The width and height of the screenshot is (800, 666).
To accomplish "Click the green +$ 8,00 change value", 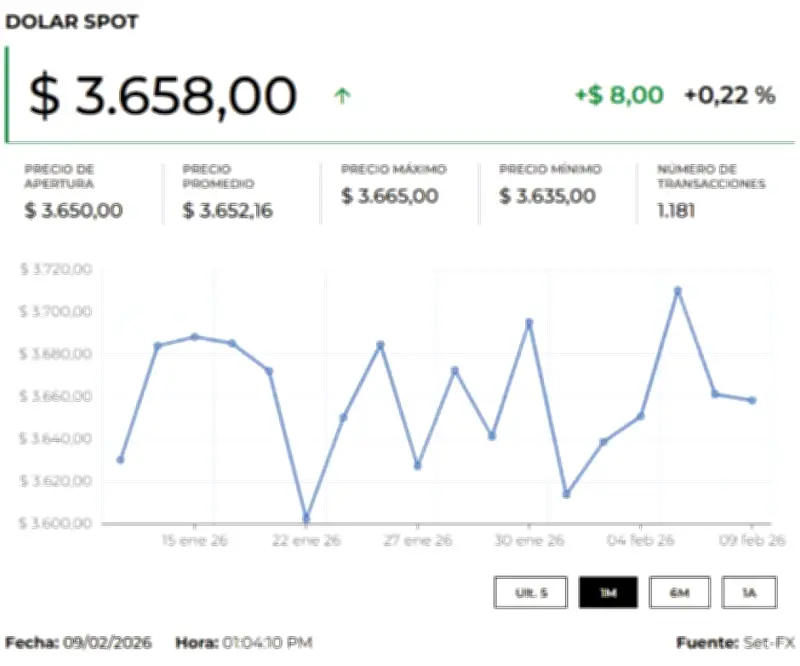I will pyautogui.click(x=619, y=95).
